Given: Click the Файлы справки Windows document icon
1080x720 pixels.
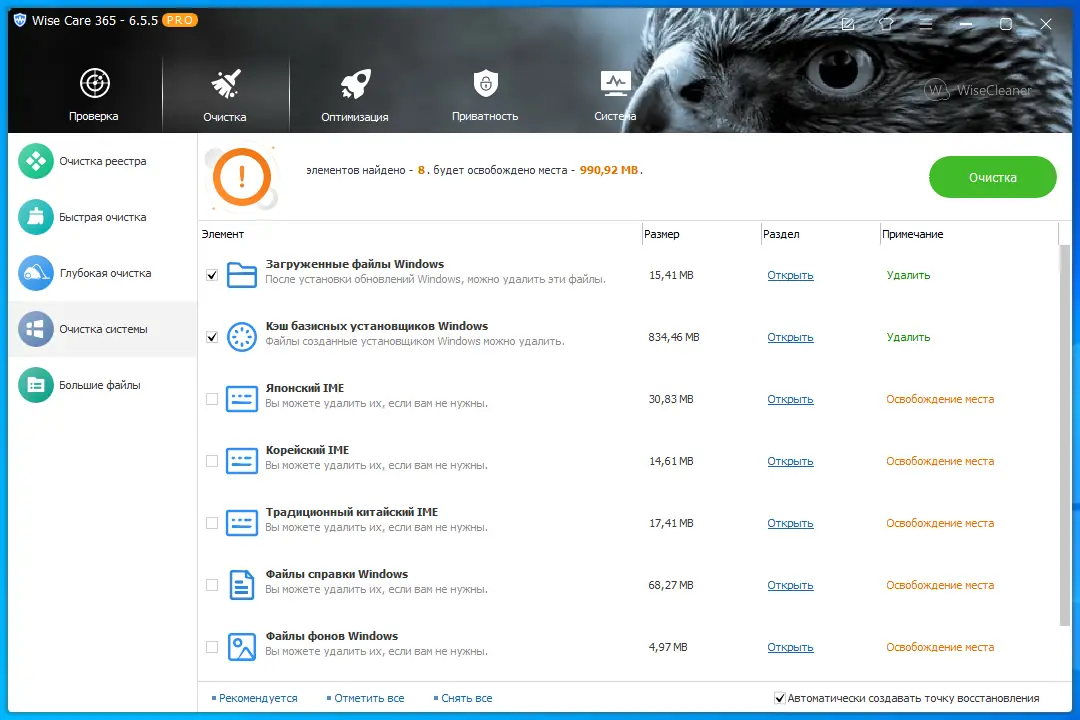Looking at the screenshot, I should tap(242, 585).
